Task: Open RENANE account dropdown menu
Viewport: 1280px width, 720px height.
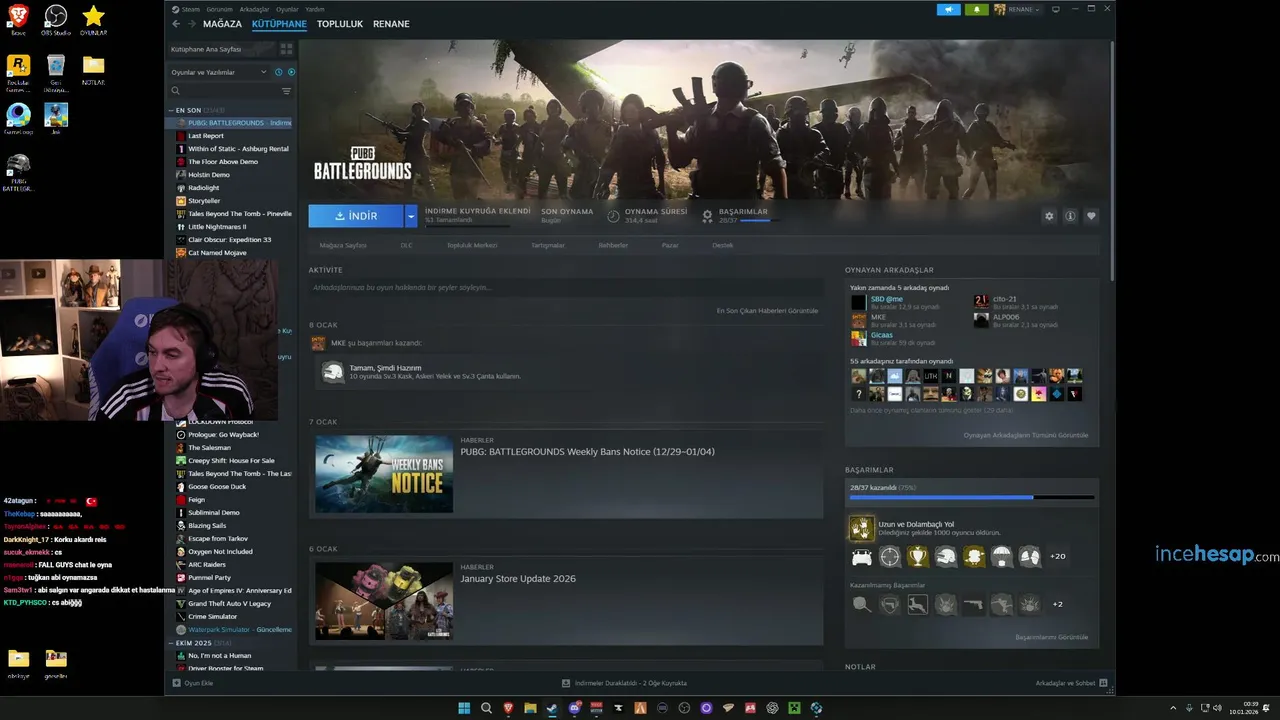Action: coord(1017,9)
